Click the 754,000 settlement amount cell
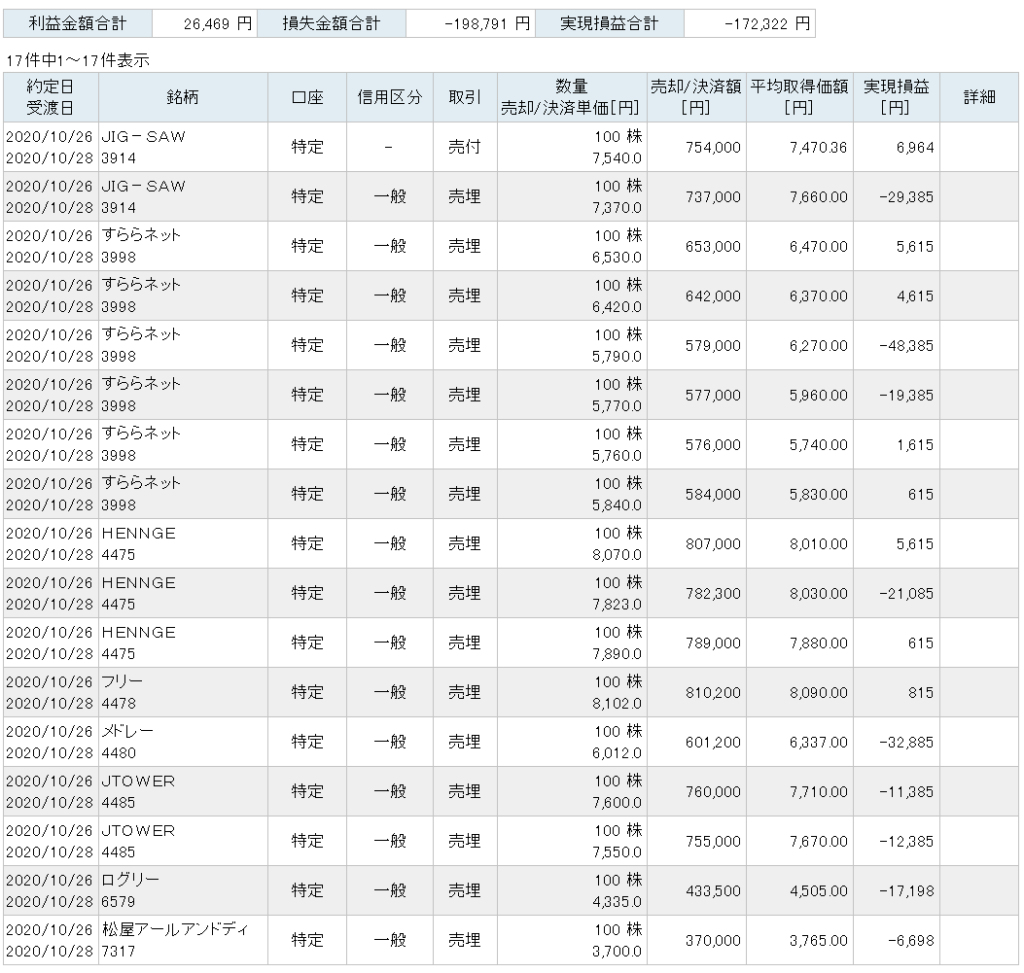Image resolution: width=1024 pixels, height=973 pixels. tap(696, 147)
